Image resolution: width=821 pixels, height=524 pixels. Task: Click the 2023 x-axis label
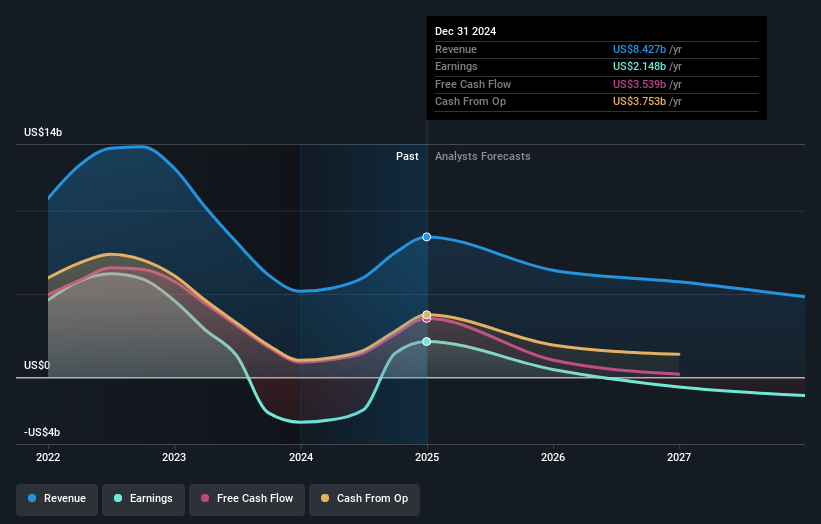click(174, 457)
